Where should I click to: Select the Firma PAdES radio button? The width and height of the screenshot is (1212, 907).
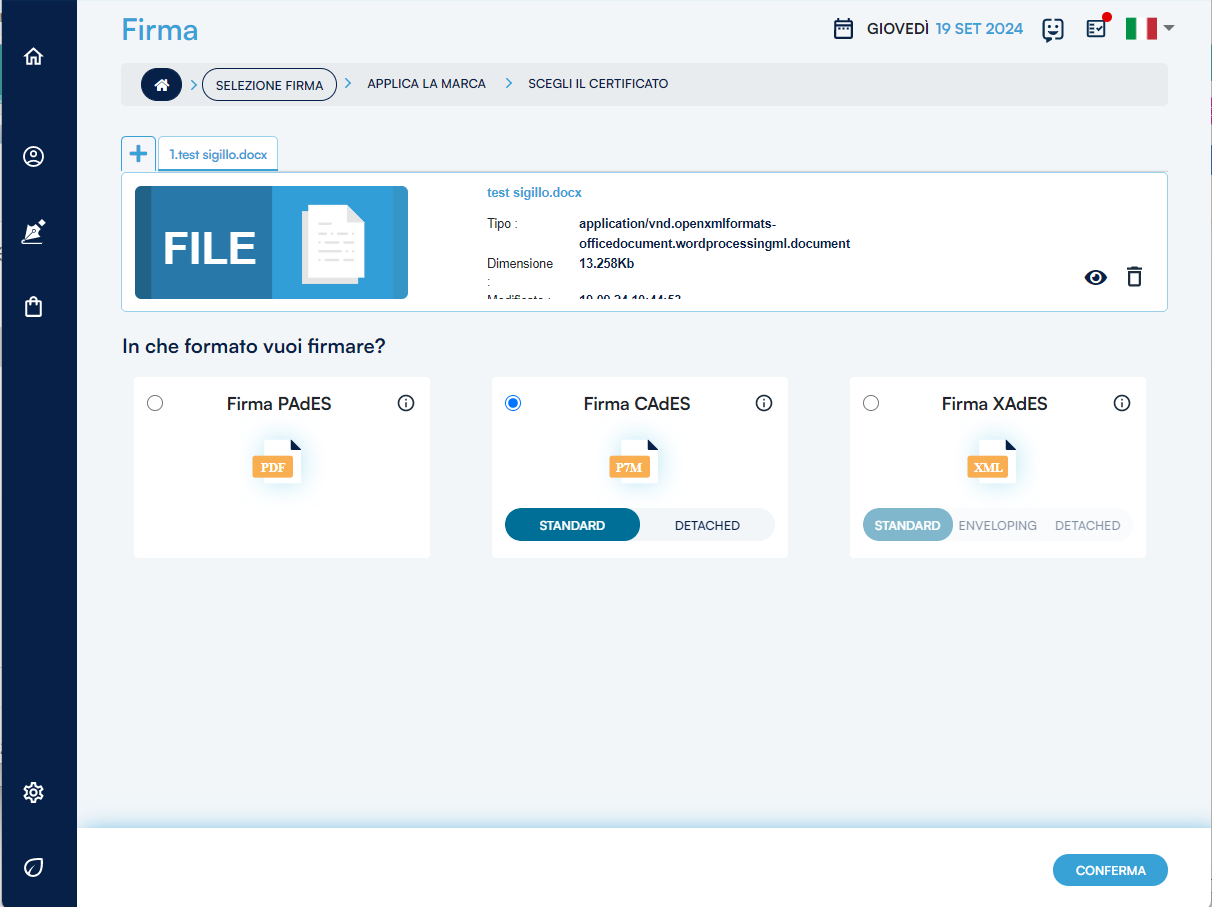pos(155,403)
